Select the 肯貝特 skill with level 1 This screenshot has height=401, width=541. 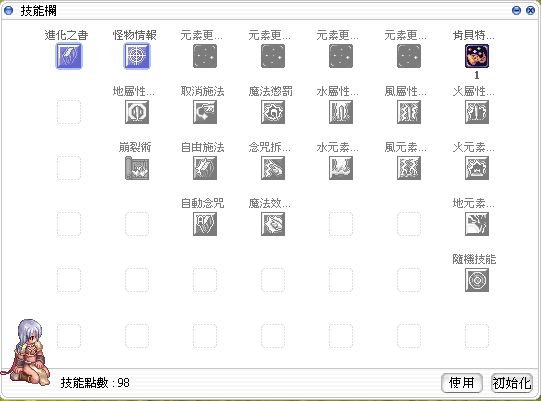(x=477, y=56)
